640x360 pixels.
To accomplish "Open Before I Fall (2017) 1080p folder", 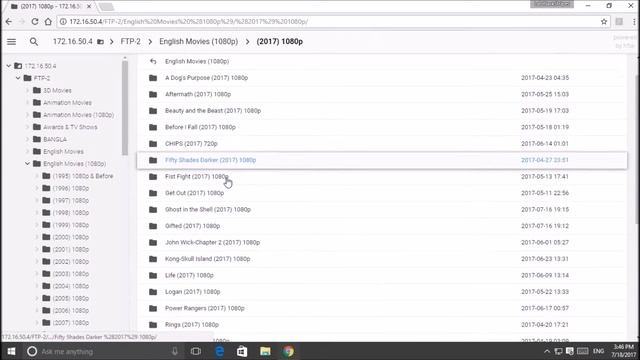I will click(200, 127).
